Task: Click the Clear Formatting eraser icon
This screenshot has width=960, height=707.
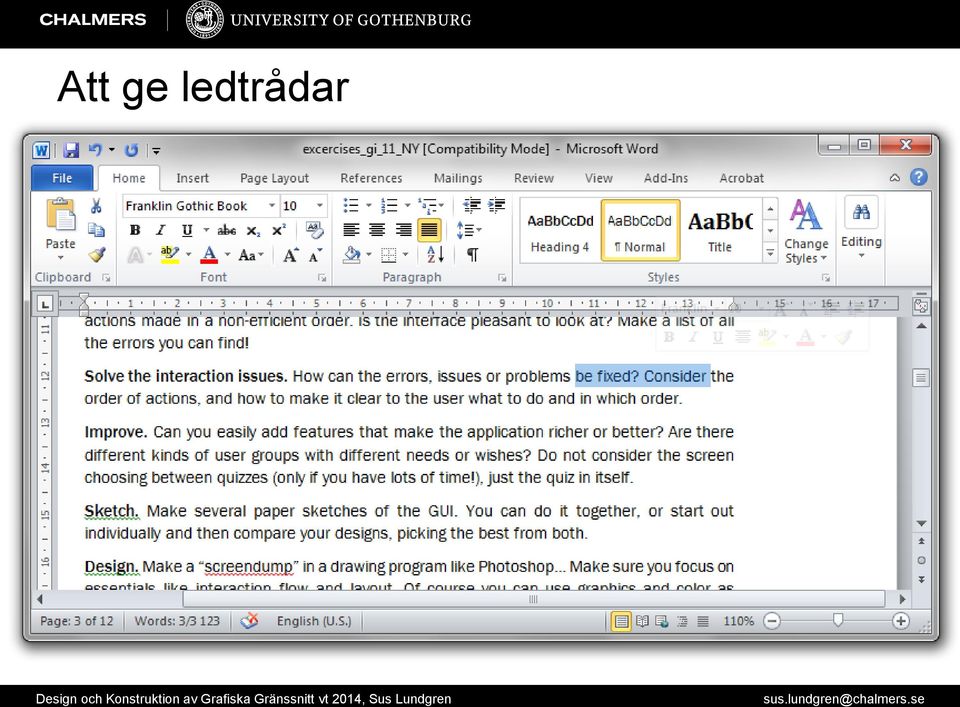Action: [x=314, y=230]
